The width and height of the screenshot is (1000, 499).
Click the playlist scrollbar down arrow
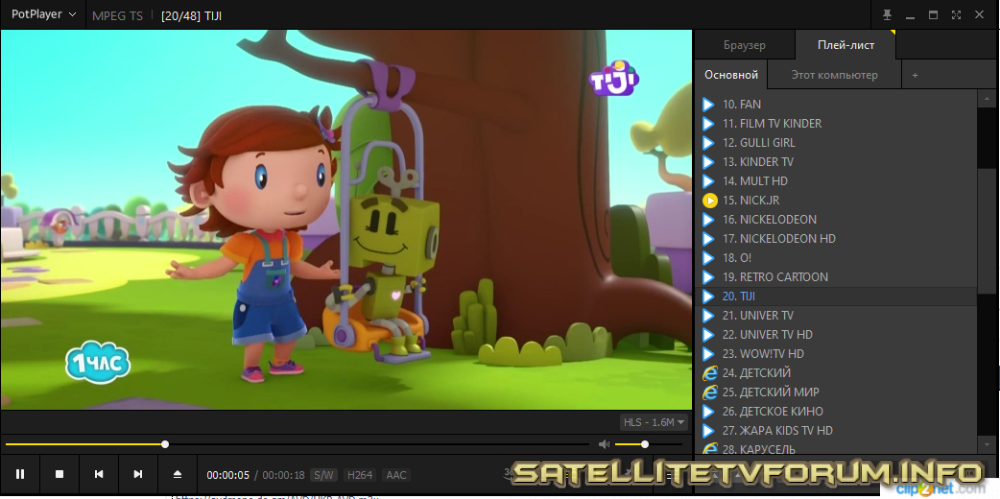click(x=987, y=444)
